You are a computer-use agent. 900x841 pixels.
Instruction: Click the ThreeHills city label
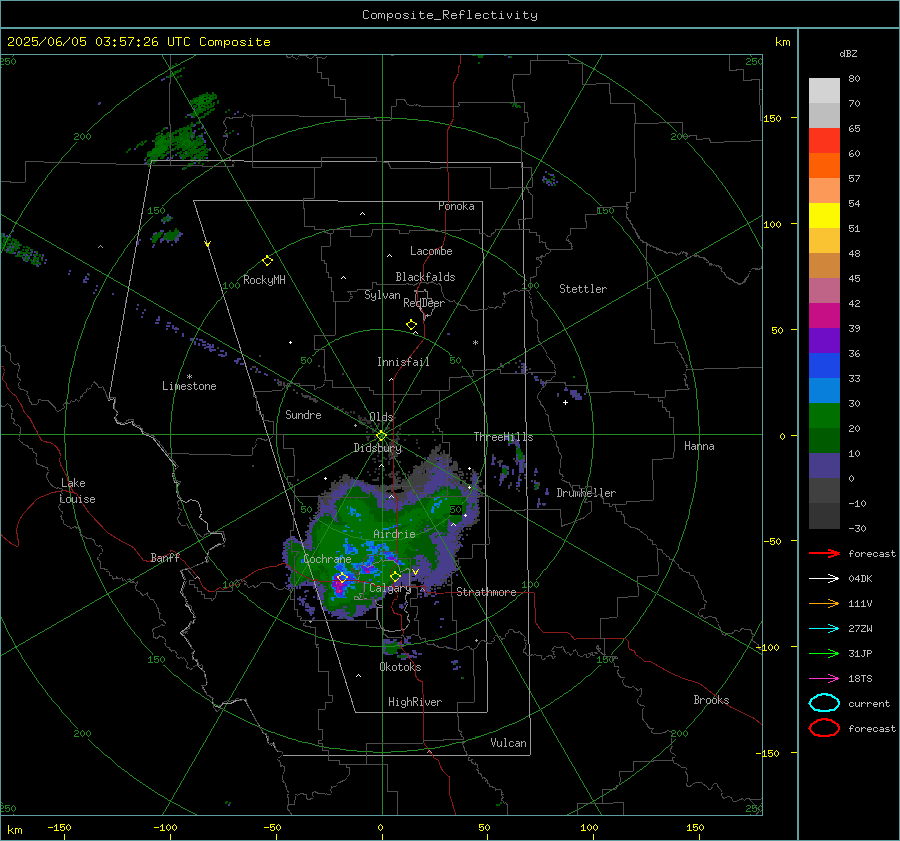coord(503,437)
